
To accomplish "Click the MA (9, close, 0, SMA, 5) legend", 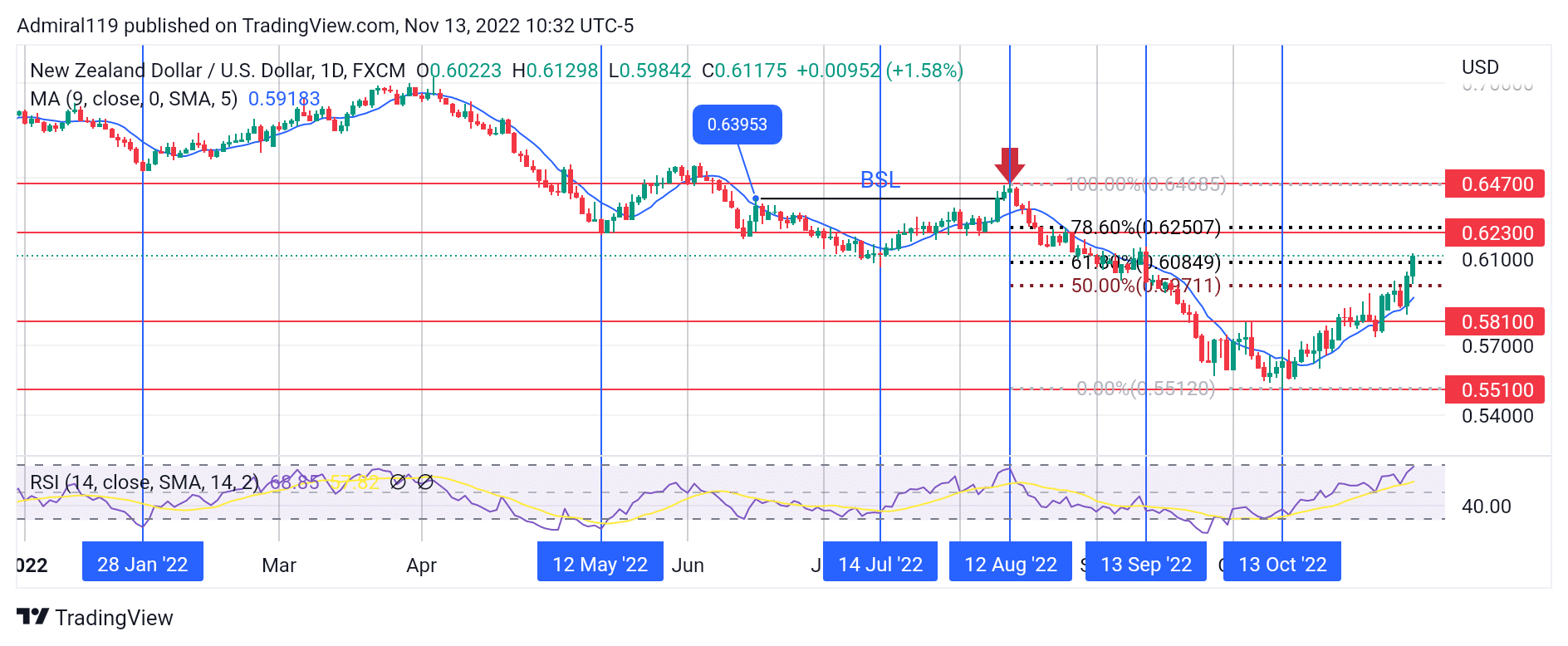I will (134, 99).
